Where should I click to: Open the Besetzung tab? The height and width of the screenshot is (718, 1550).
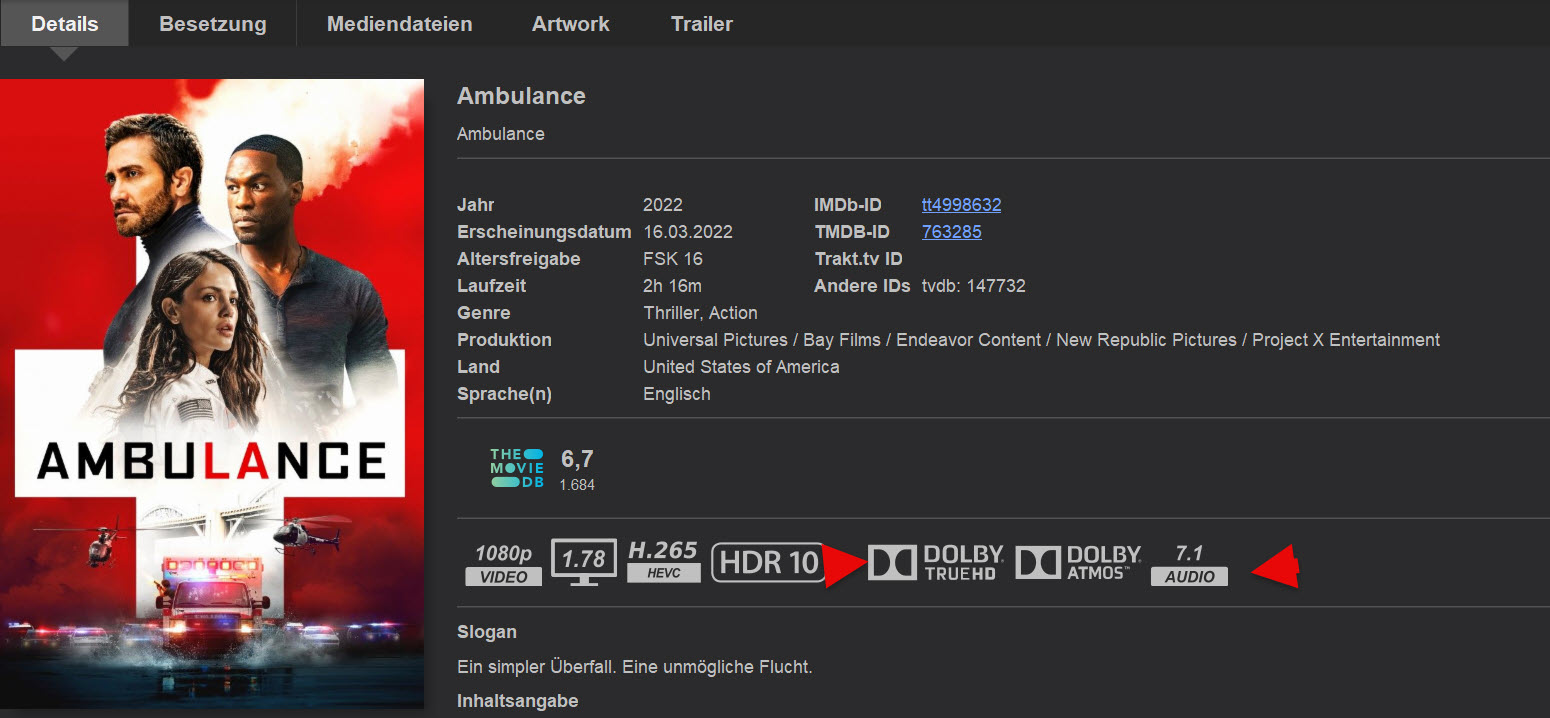[x=213, y=24]
